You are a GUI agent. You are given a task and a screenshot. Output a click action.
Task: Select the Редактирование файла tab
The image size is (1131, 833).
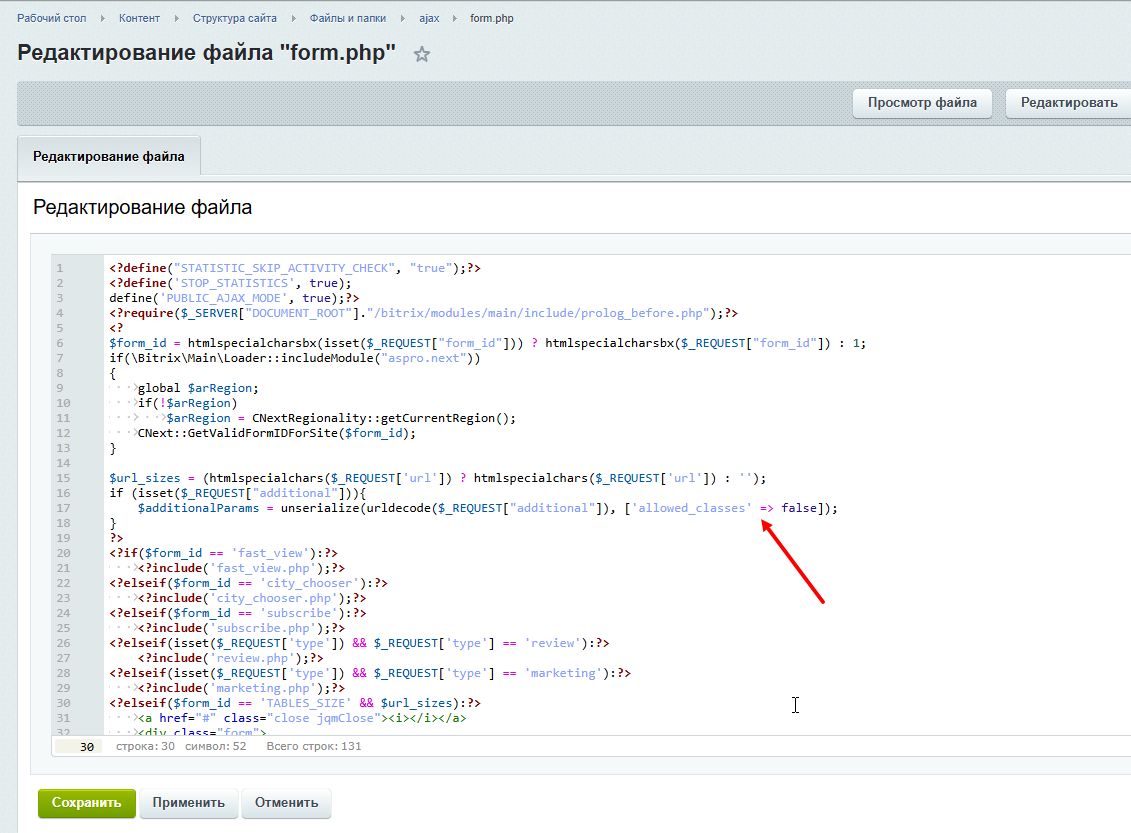[108, 157]
